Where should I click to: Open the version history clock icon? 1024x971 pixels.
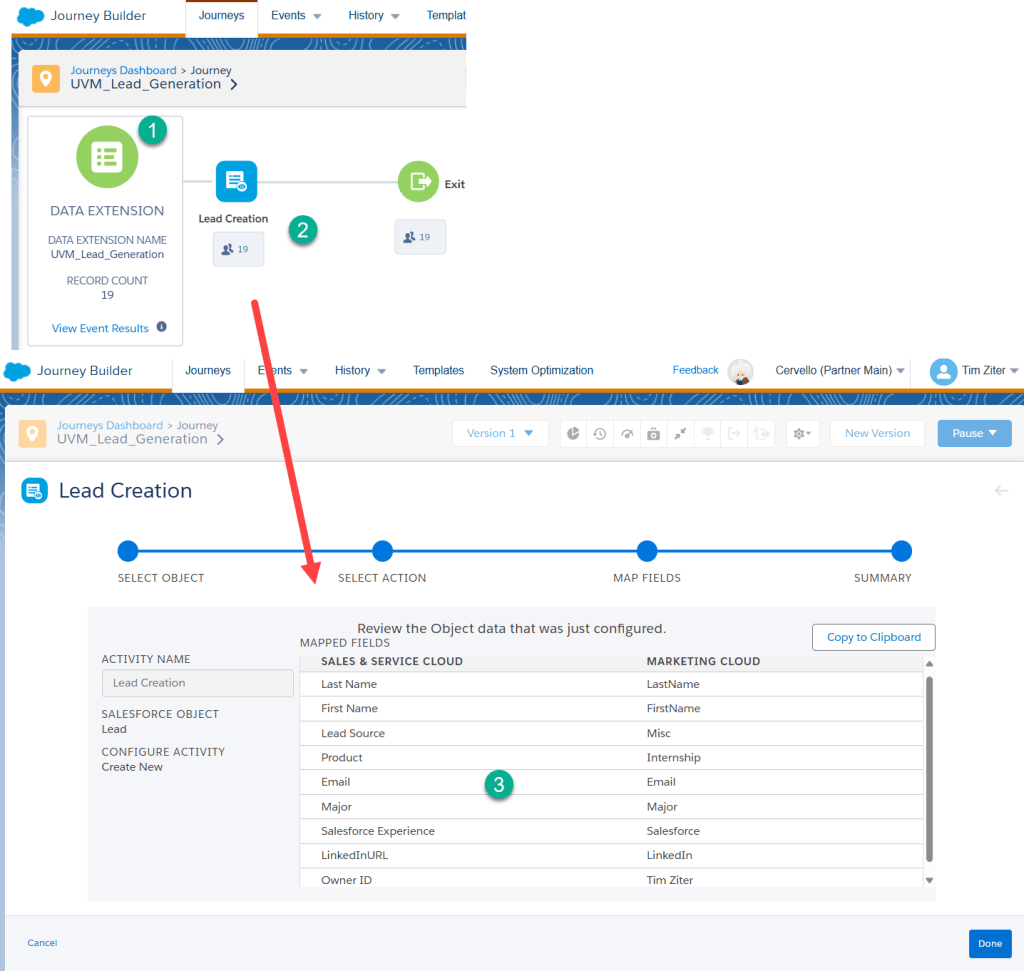600,434
